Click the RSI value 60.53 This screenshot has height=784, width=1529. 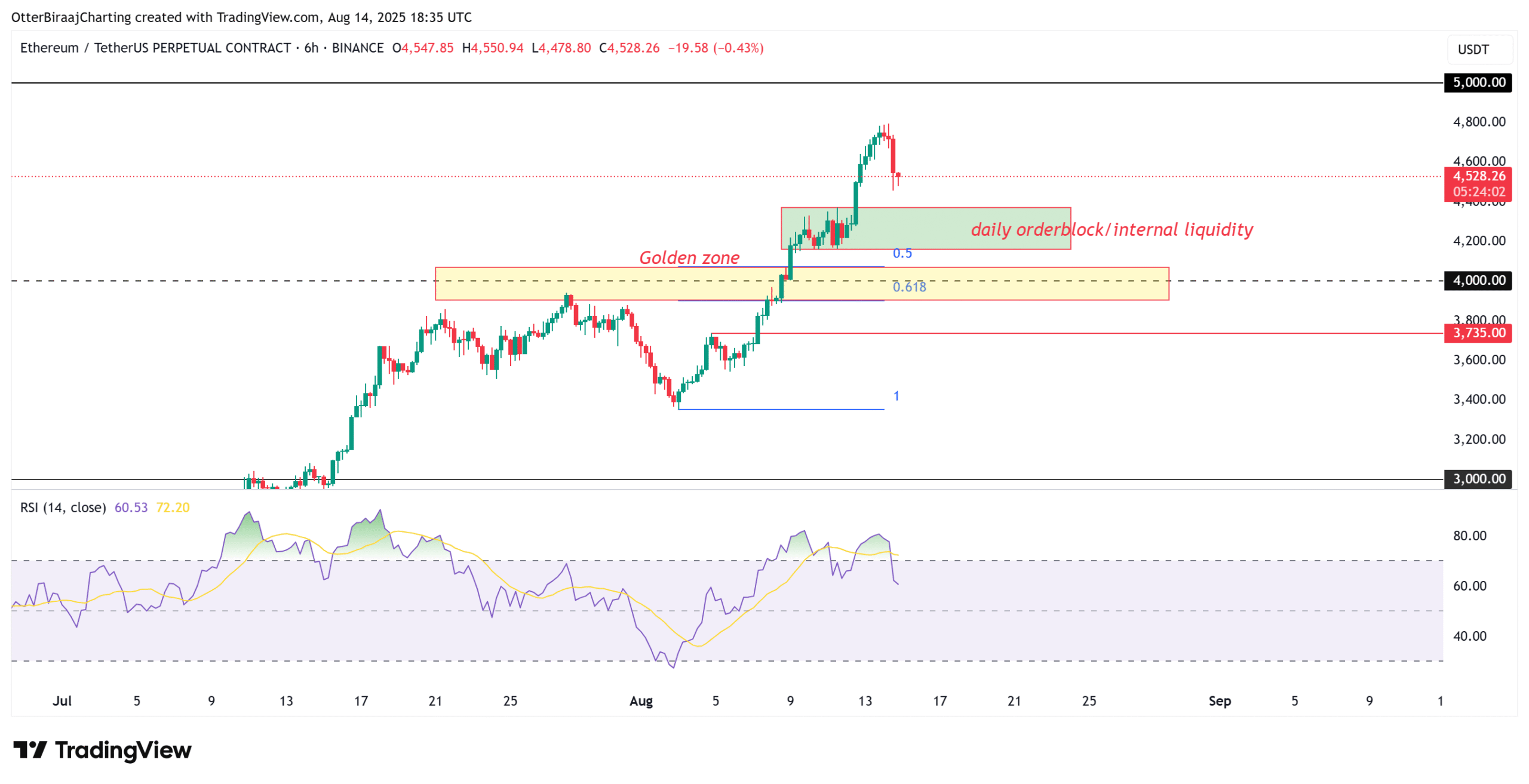(131, 506)
